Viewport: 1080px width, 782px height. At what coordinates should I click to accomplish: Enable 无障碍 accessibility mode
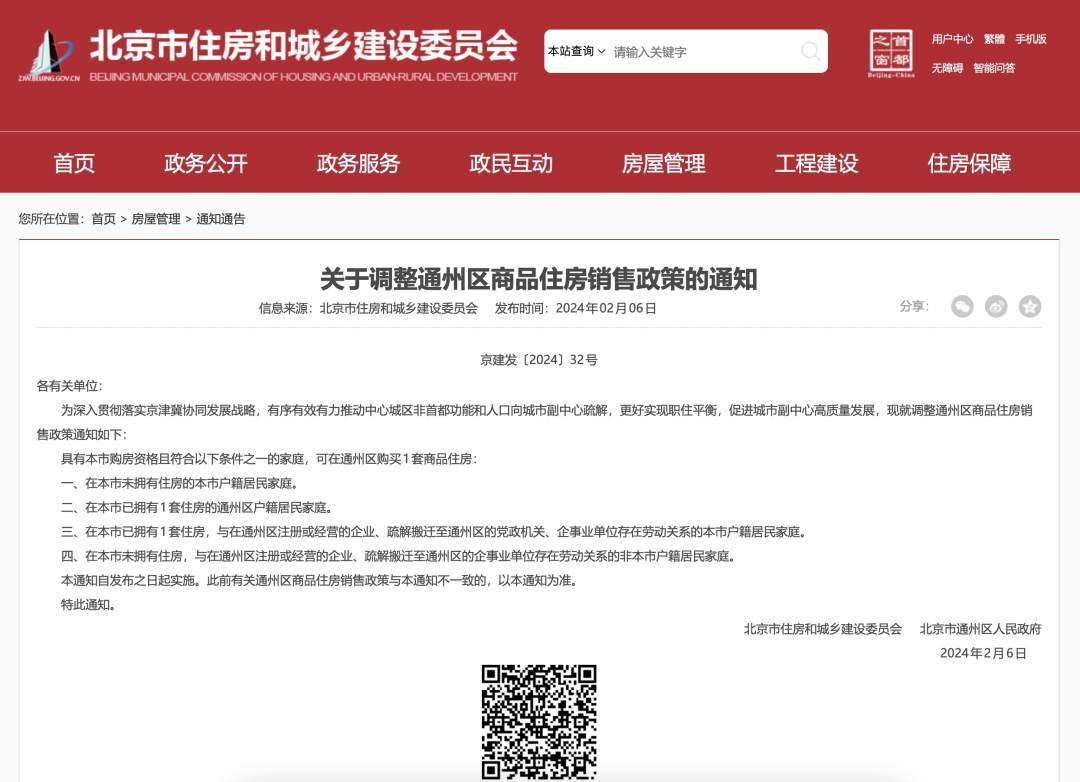click(x=947, y=68)
